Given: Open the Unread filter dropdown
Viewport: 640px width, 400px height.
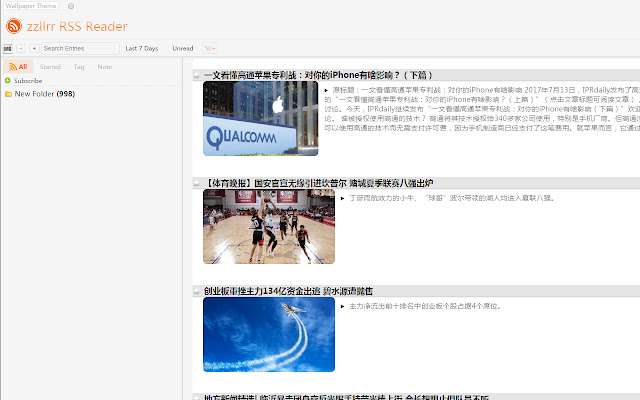Looking at the screenshot, I should pyautogui.click(x=182, y=49).
